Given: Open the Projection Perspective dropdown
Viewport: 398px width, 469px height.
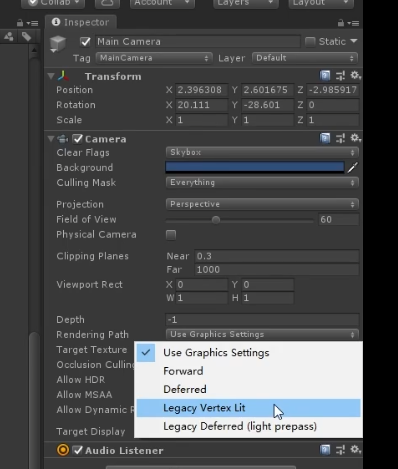Looking at the screenshot, I should 262,204.
